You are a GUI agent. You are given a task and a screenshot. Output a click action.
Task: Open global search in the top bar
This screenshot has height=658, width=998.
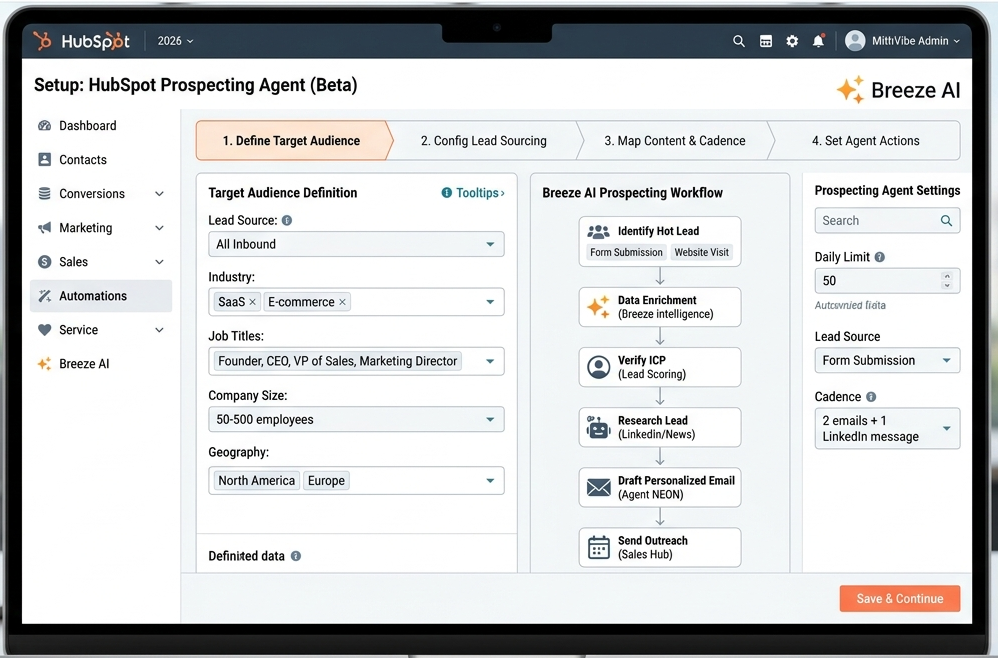739,41
